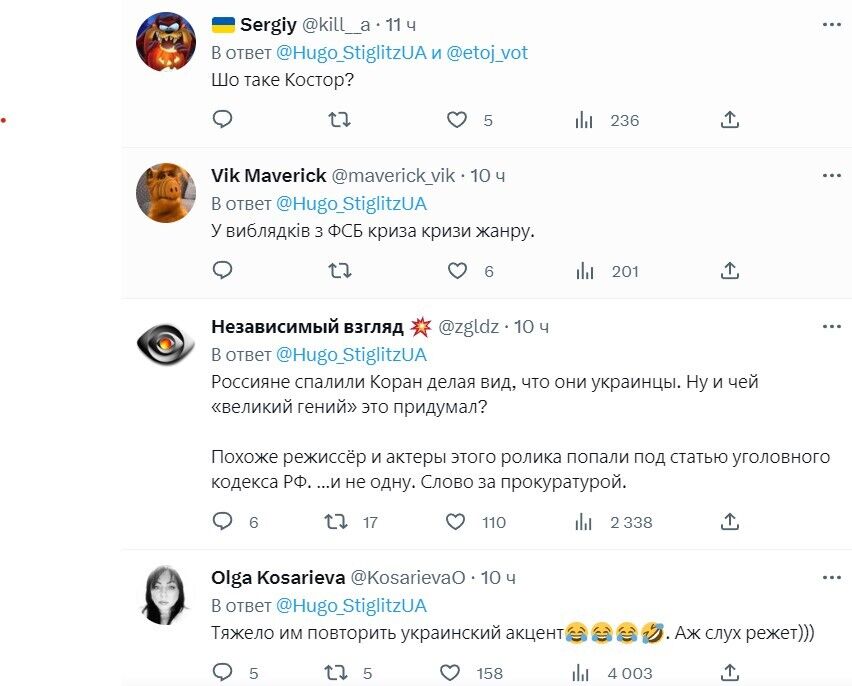Open the retweet icon on Vik Maverick's tweet
The width and height of the screenshot is (852, 686).
pyautogui.click(x=340, y=269)
